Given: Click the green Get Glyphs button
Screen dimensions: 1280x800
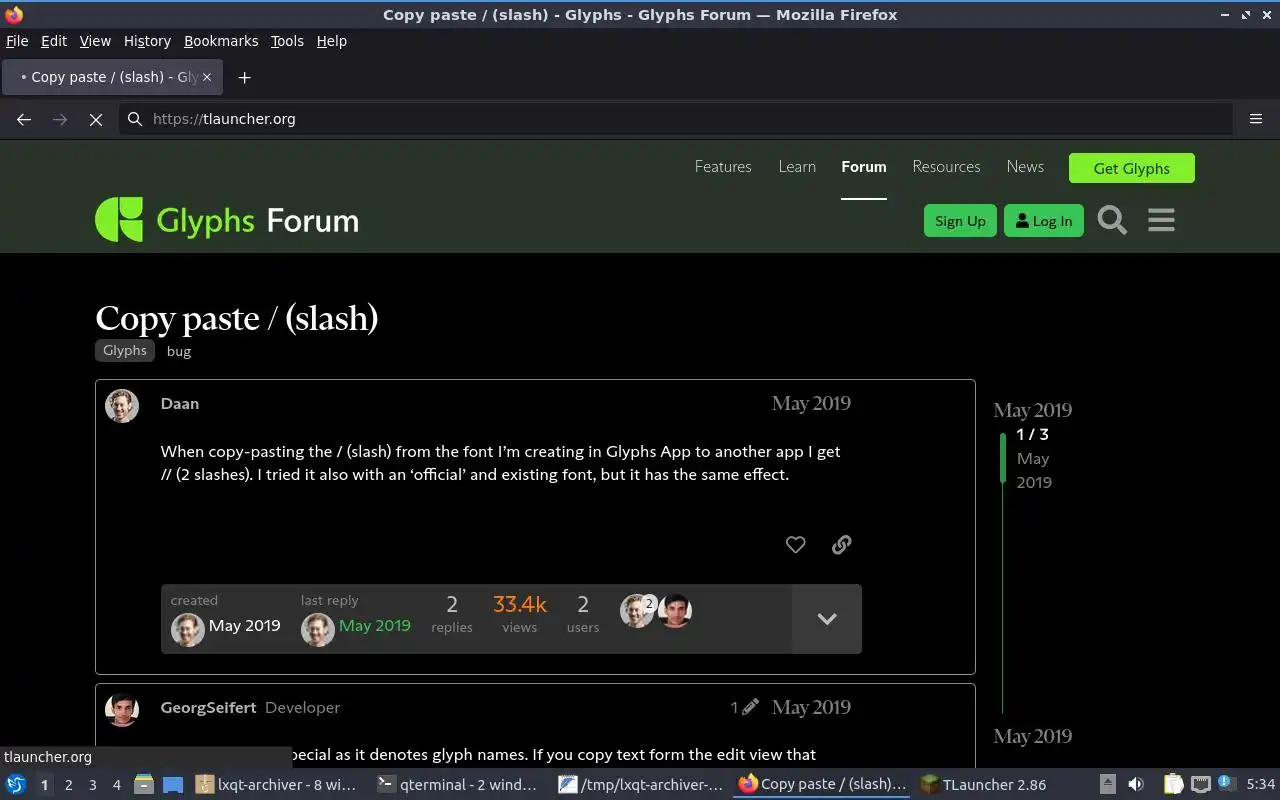Looking at the screenshot, I should (x=1132, y=168).
